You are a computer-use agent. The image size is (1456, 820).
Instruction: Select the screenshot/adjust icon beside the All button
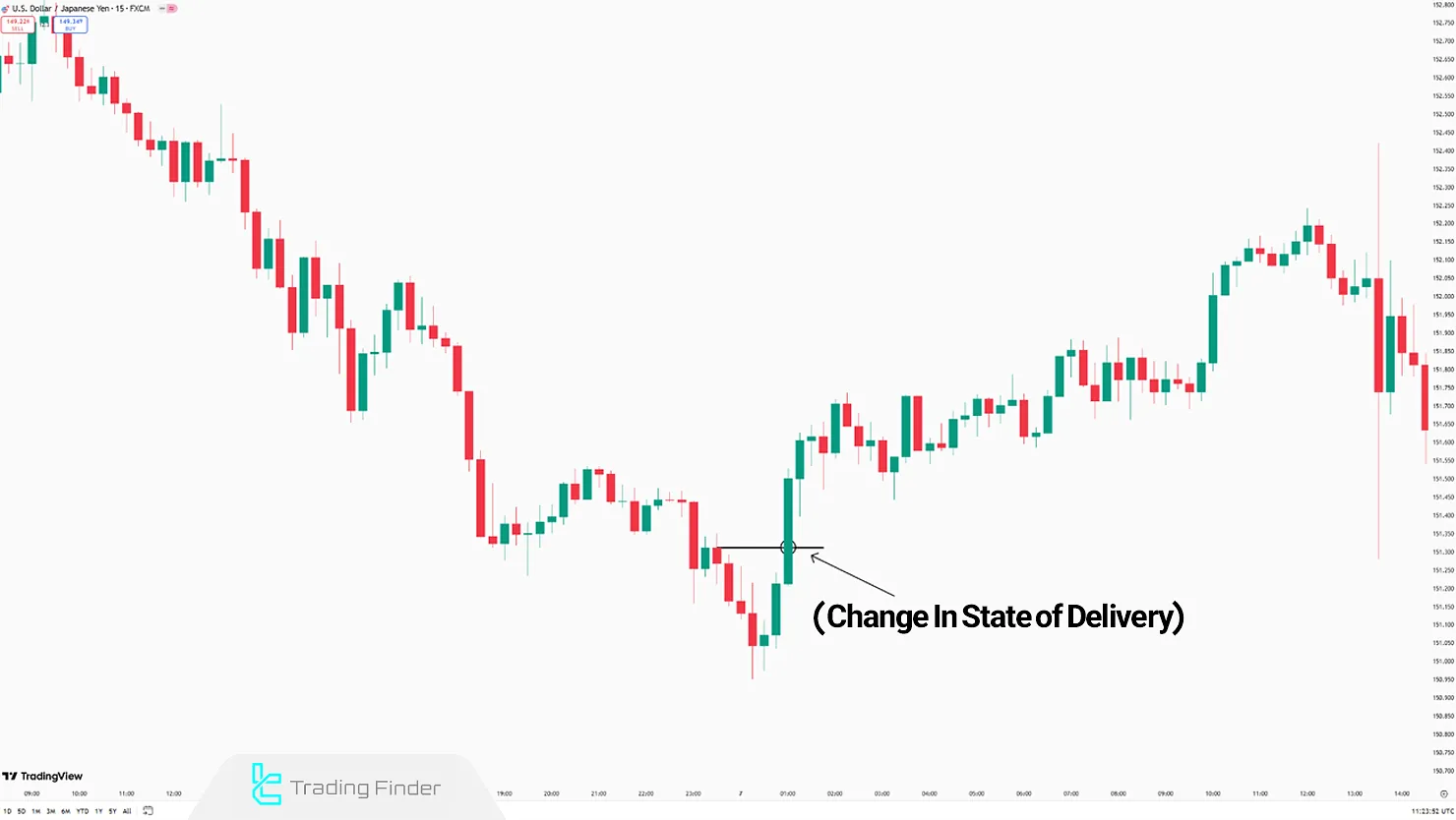coord(146,811)
